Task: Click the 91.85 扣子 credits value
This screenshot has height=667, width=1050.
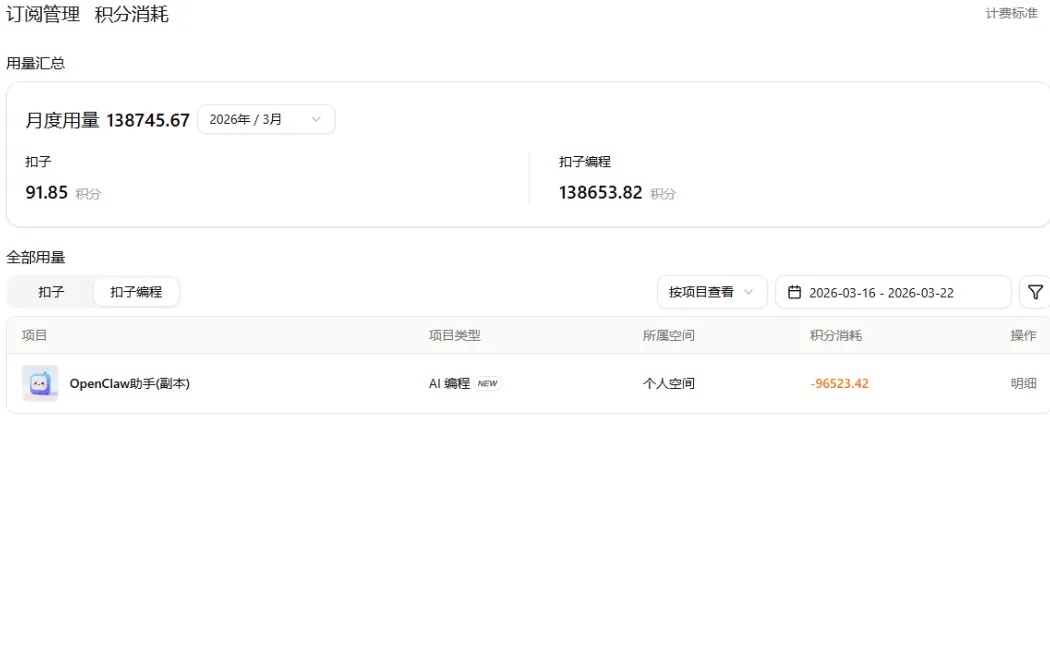Action: click(47, 193)
